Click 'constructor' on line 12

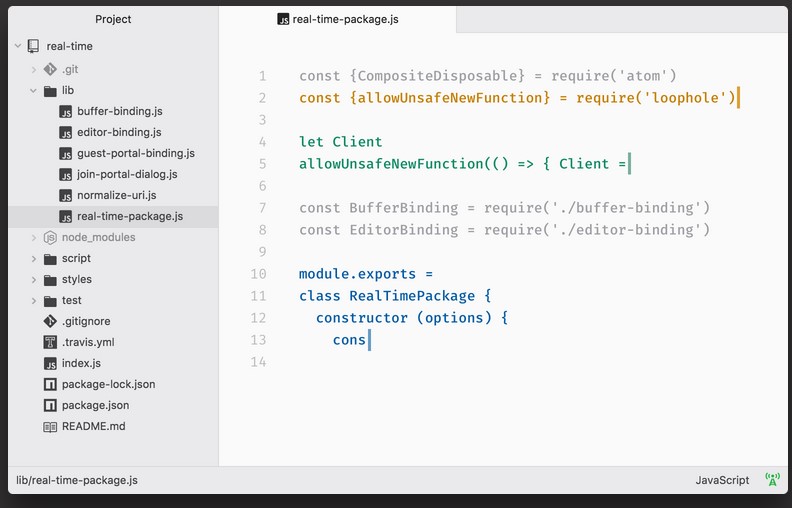(x=362, y=318)
